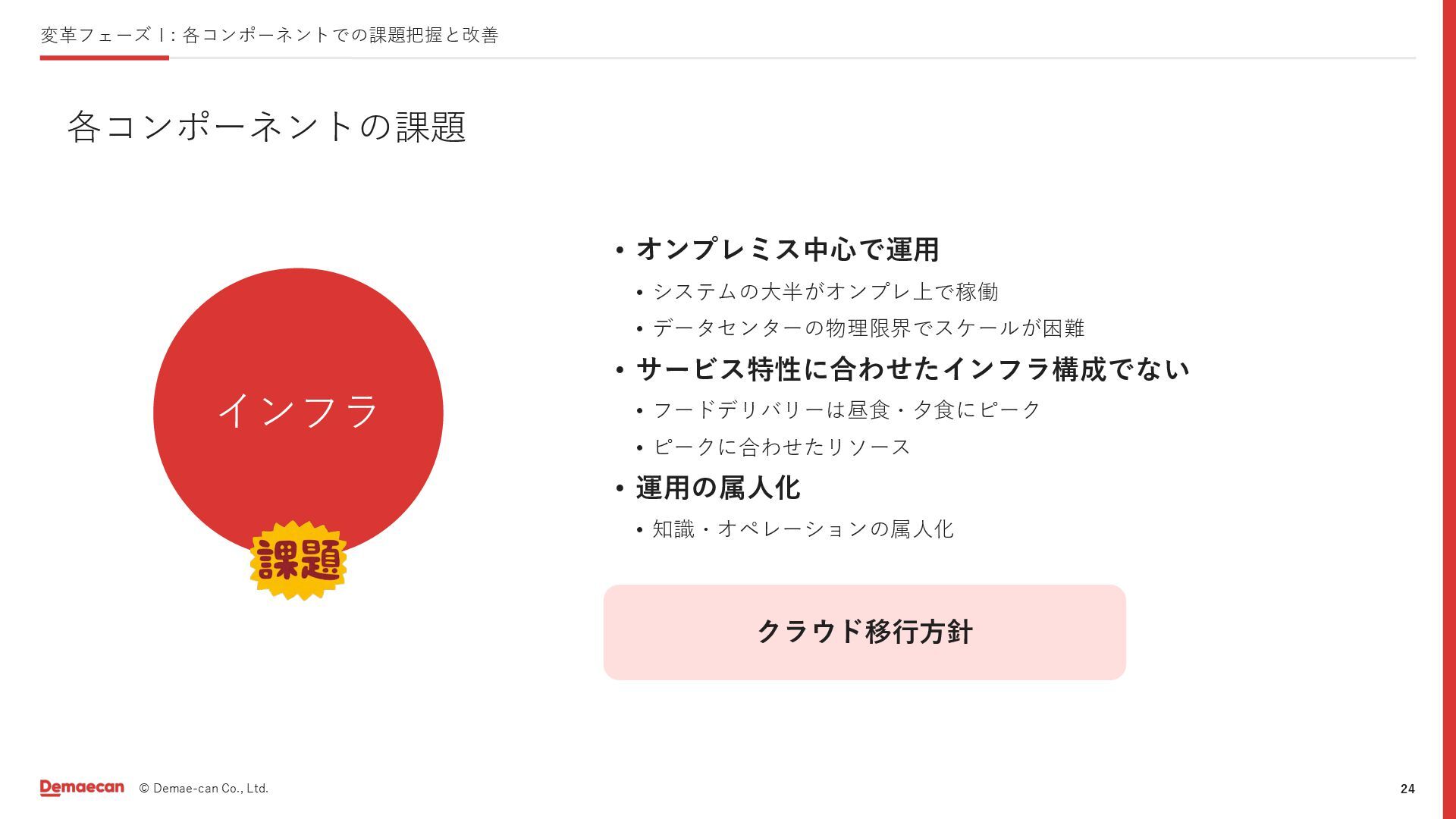Click the red vertical bar on right edge
The height and width of the screenshot is (819, 1456).
click(1448, 409)
